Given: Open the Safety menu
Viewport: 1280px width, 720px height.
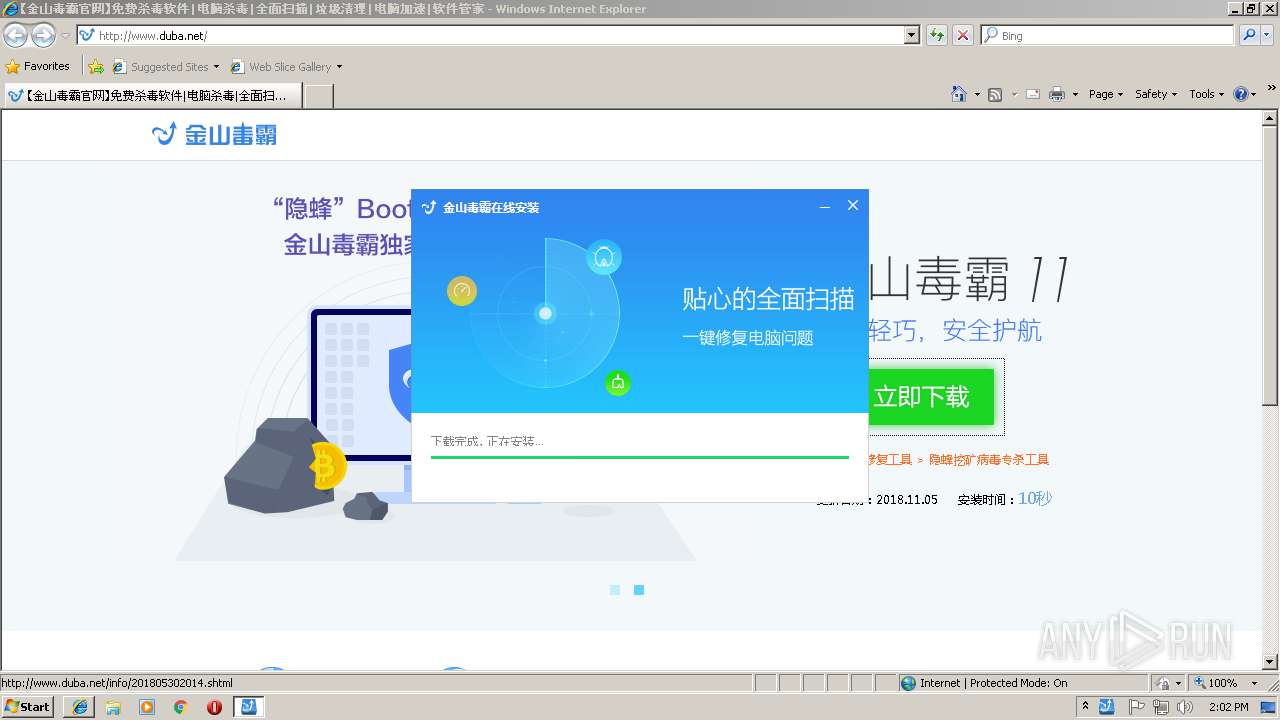Looking at the screenshot, I should (x=1156, y=94).
